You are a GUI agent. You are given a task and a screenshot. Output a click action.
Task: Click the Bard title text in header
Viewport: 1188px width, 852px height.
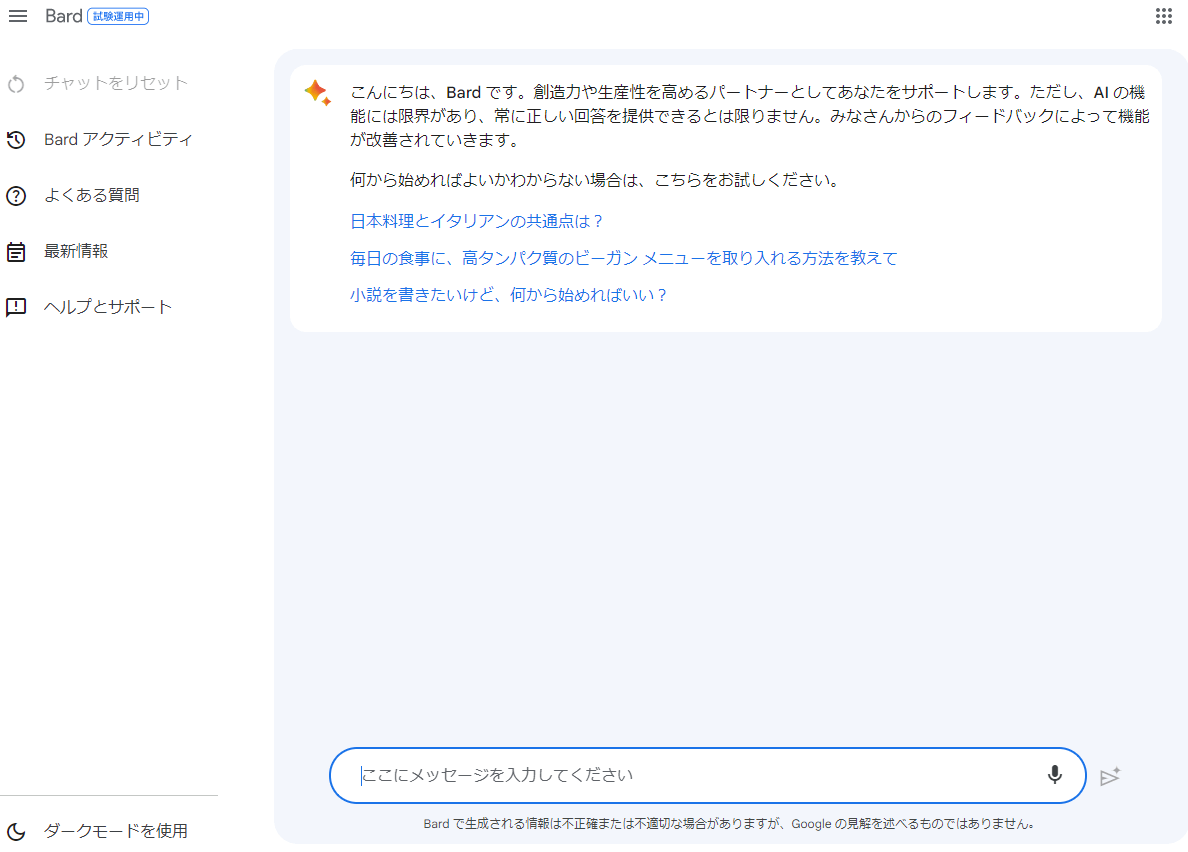[x=64, y=16]
